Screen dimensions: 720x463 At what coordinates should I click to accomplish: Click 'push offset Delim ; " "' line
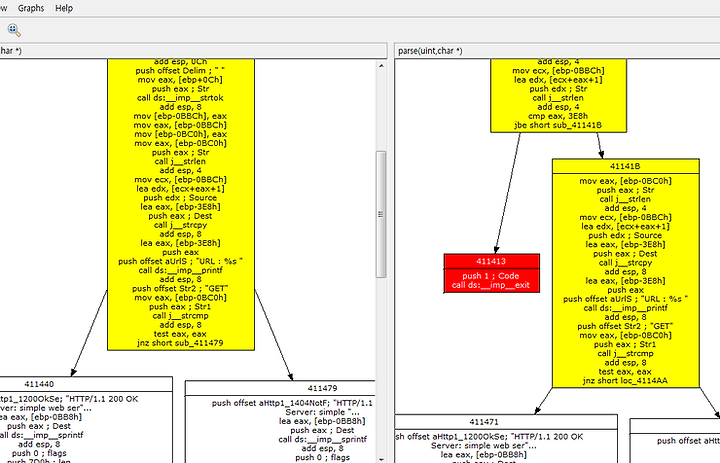coord(180,71)
